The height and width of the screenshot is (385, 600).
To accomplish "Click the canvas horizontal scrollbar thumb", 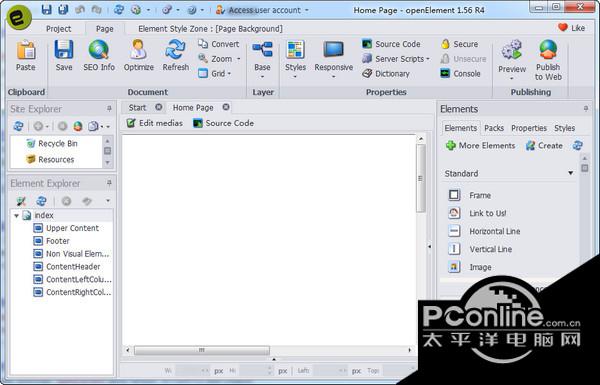I will [202, 350].
